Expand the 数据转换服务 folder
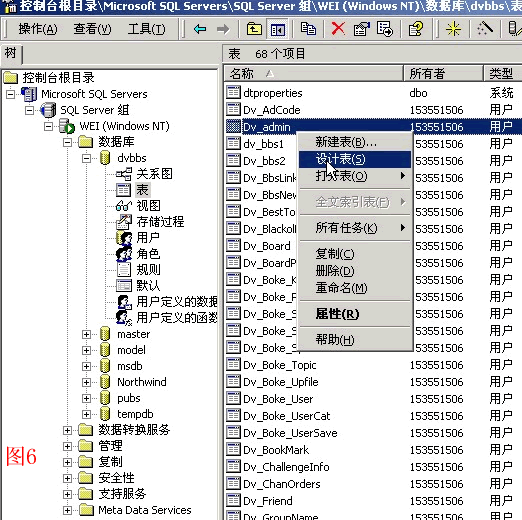522x520 pixels. click(x=67, y=430)
